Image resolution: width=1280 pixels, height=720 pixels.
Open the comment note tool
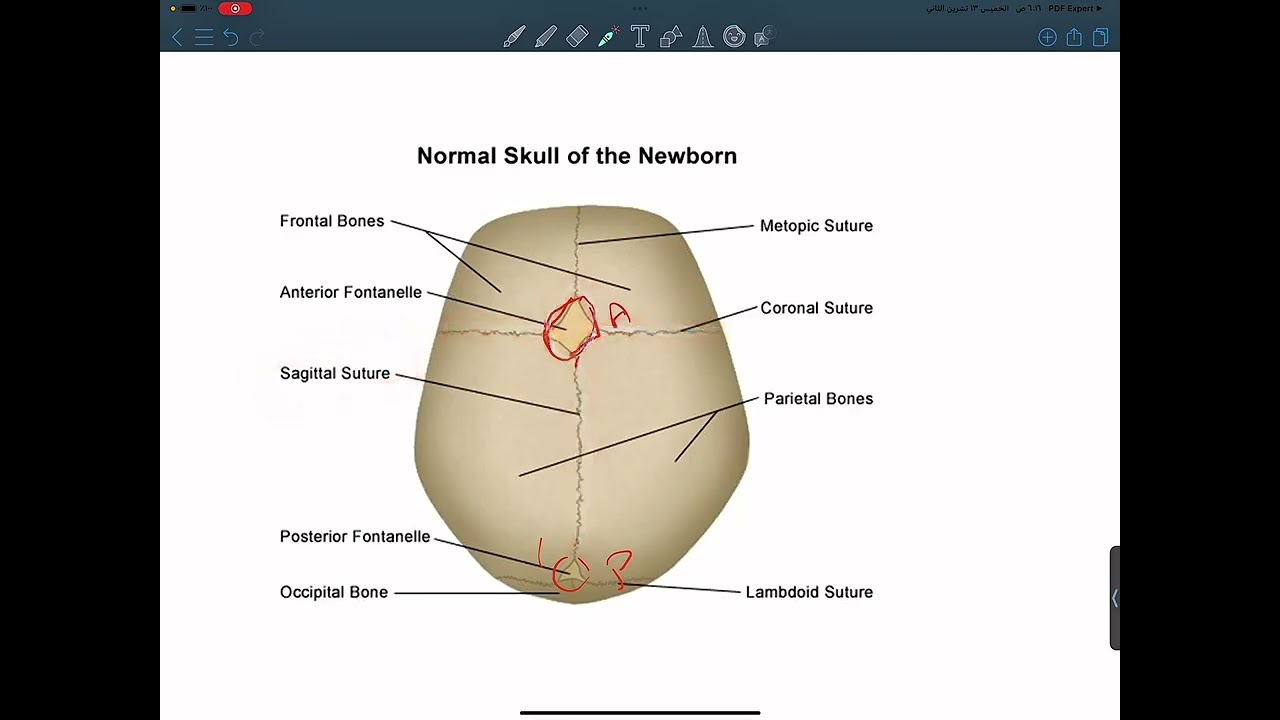pos(764,37)
